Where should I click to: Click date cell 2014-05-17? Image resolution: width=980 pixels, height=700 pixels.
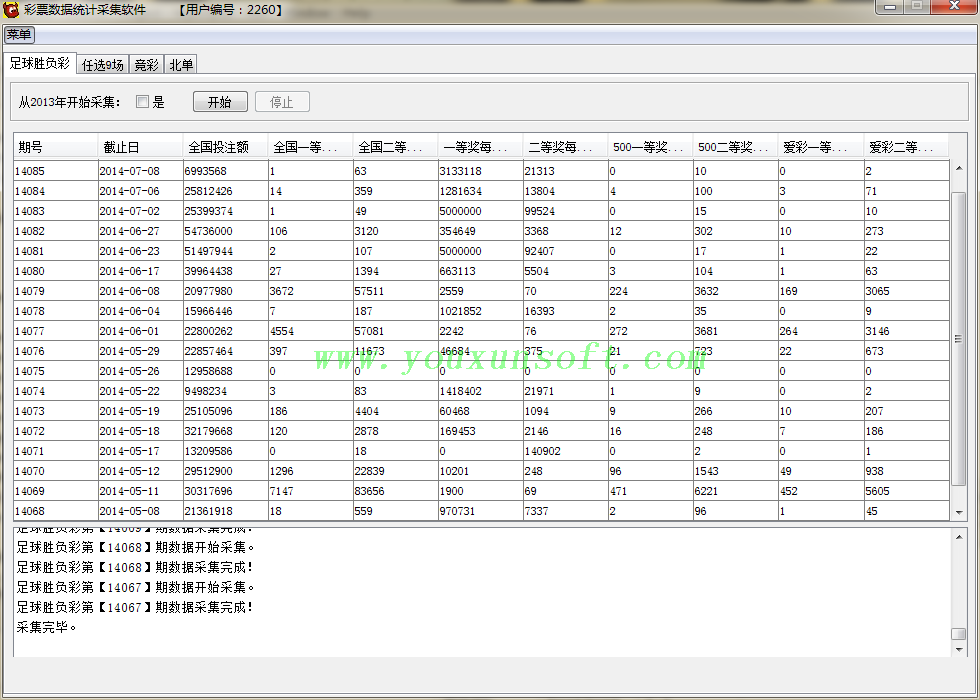pyautogui.click(x=141, y=451)
